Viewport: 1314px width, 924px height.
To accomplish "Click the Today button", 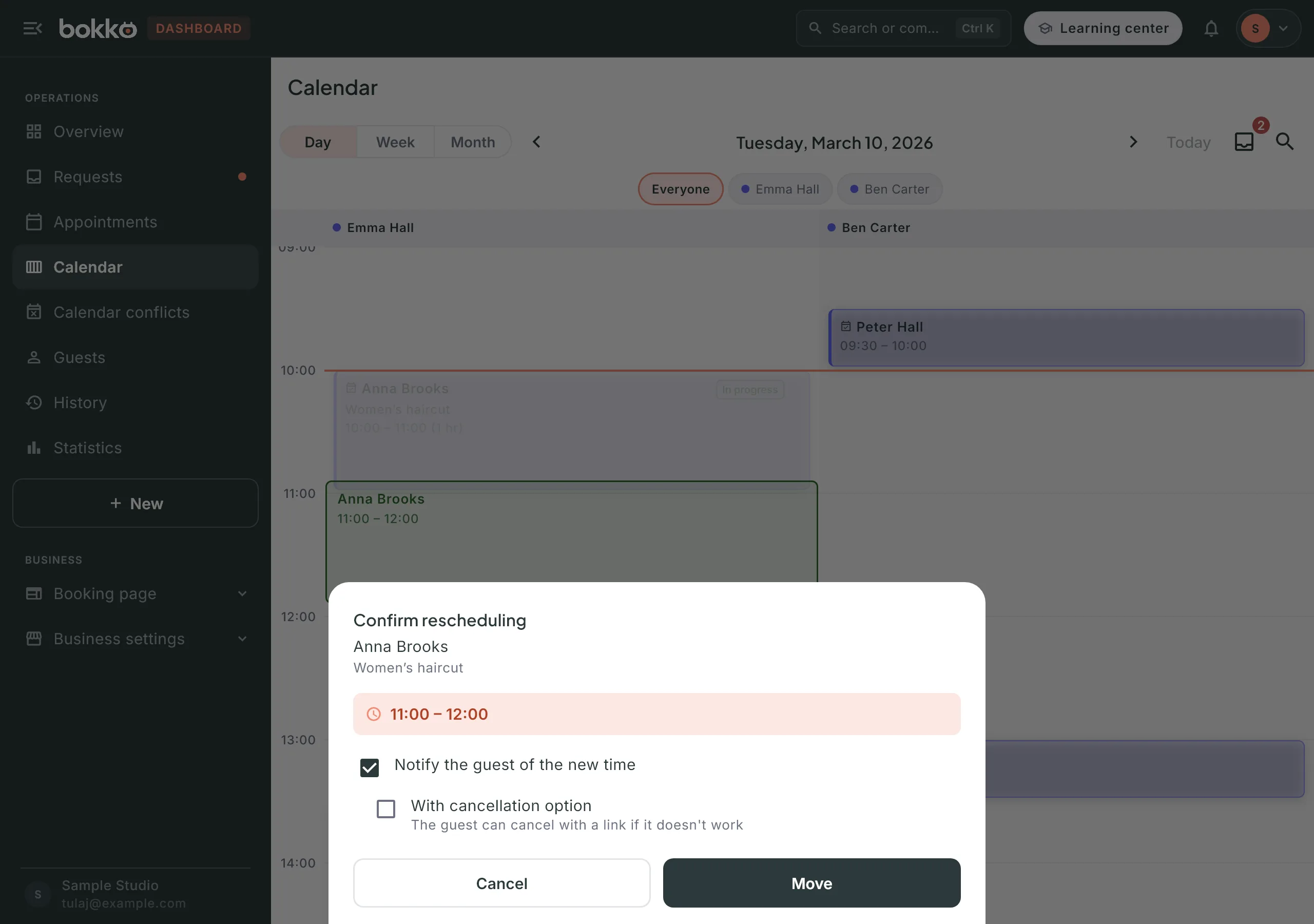I will 1189,143.
